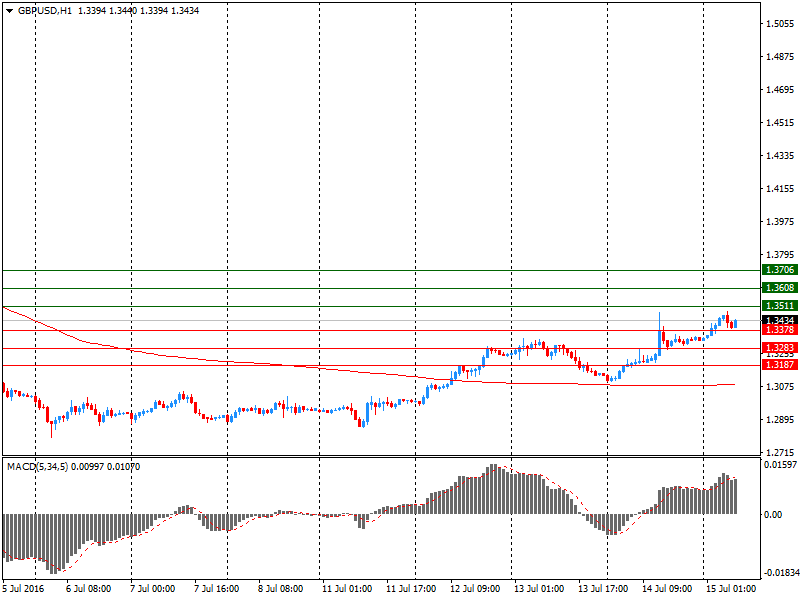This screenshot has height=600, width=800.
Task: Click the 14 Jul 09:00 time axis label
Action: tap(667, 589)
